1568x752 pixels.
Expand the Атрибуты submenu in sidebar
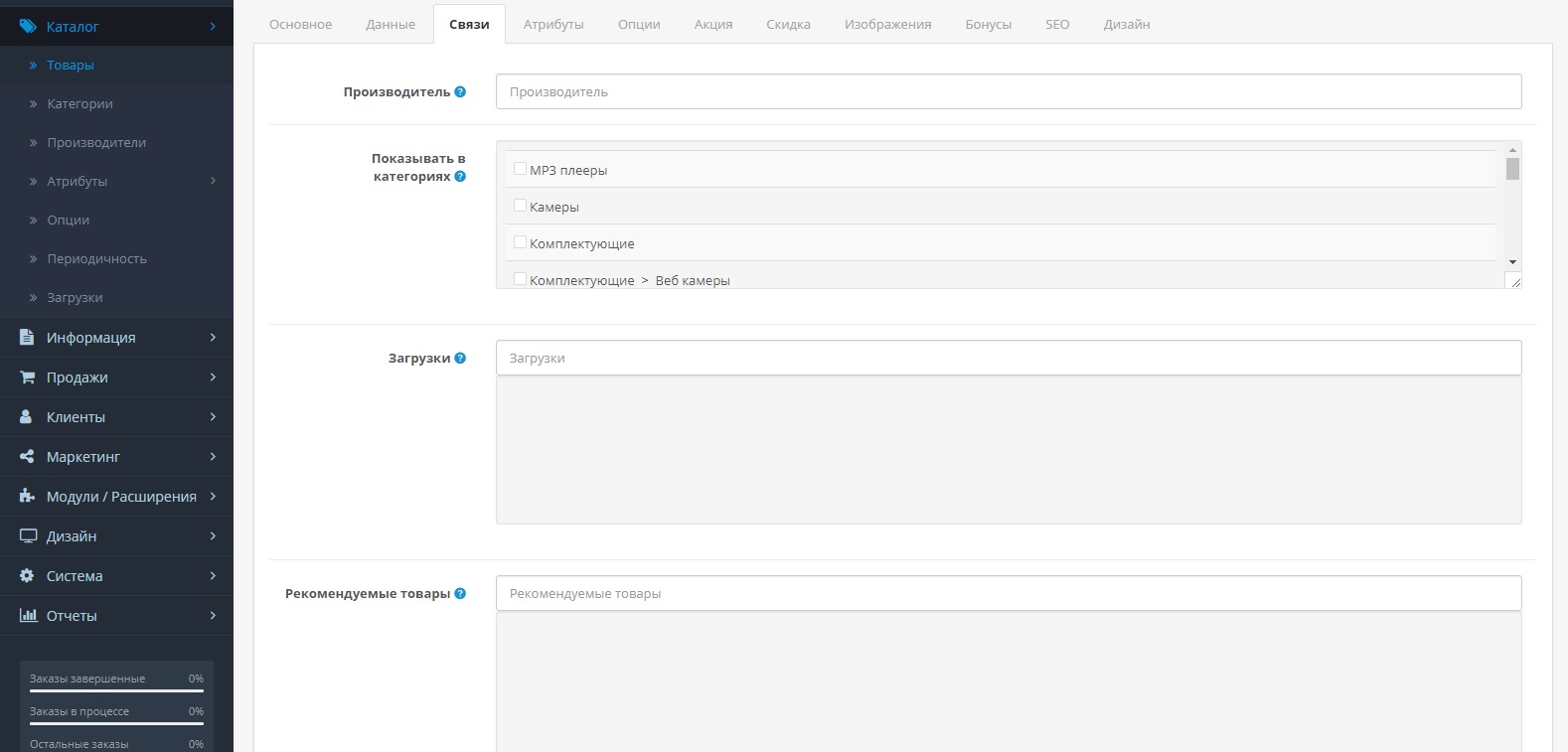(x=213, y=181)
